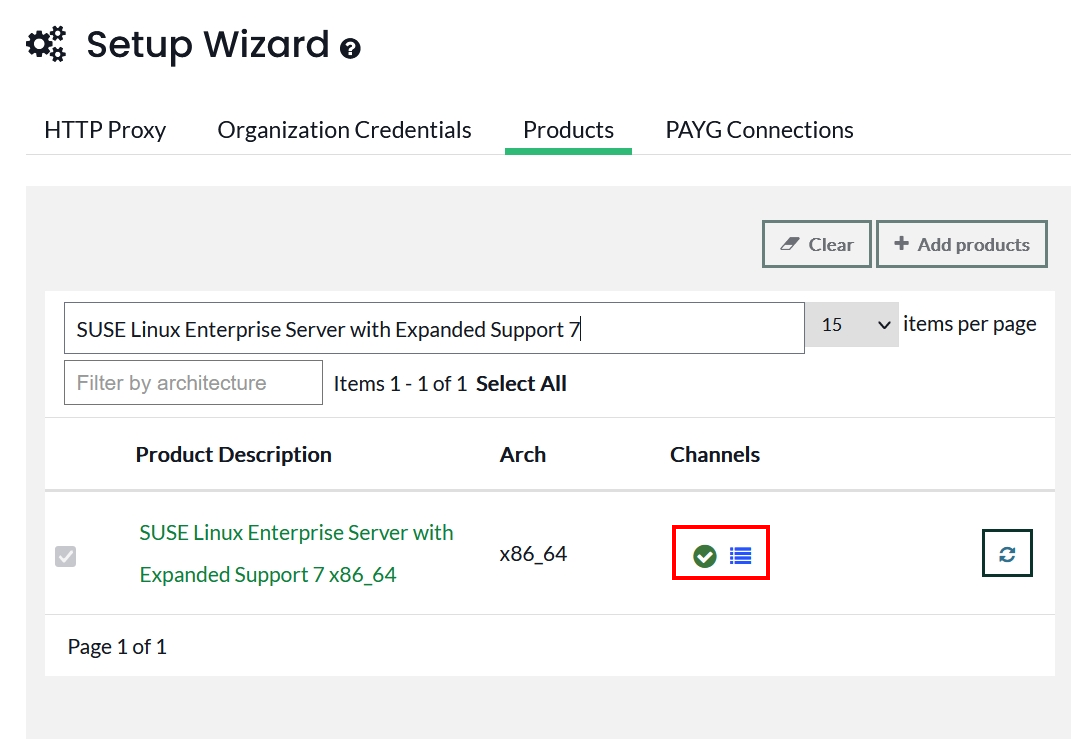Click the items per page label
This screenshot has height=739, width=1071.
point(969,324)
